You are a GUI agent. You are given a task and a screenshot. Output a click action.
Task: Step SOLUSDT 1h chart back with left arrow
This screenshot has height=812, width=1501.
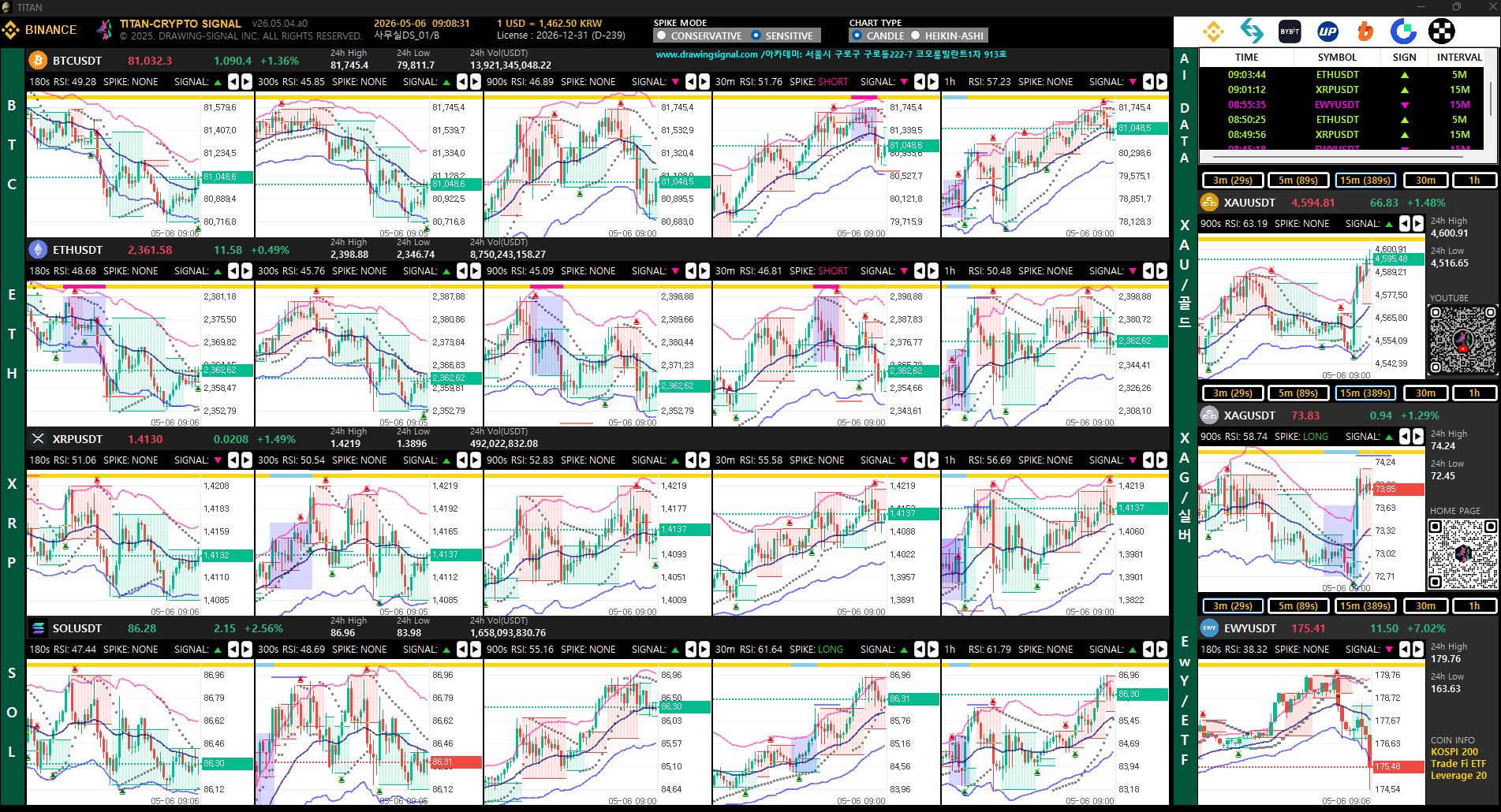pos(1148,649)
